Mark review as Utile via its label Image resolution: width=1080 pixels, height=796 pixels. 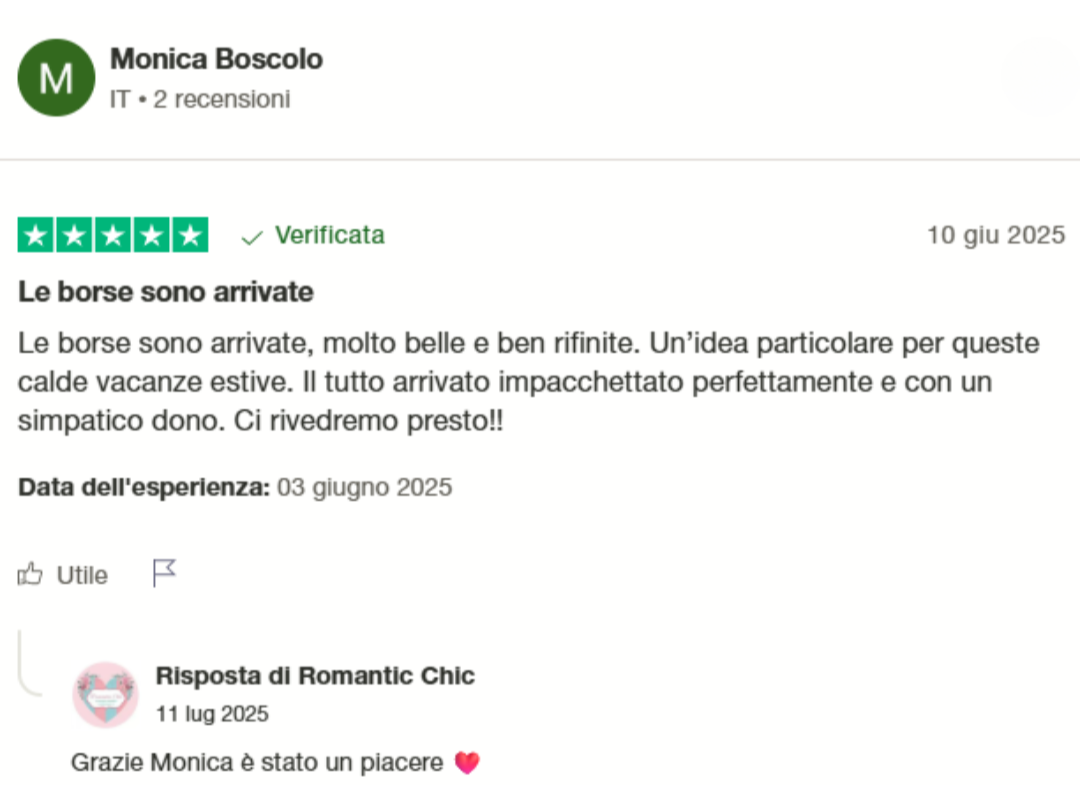(82, 575)
